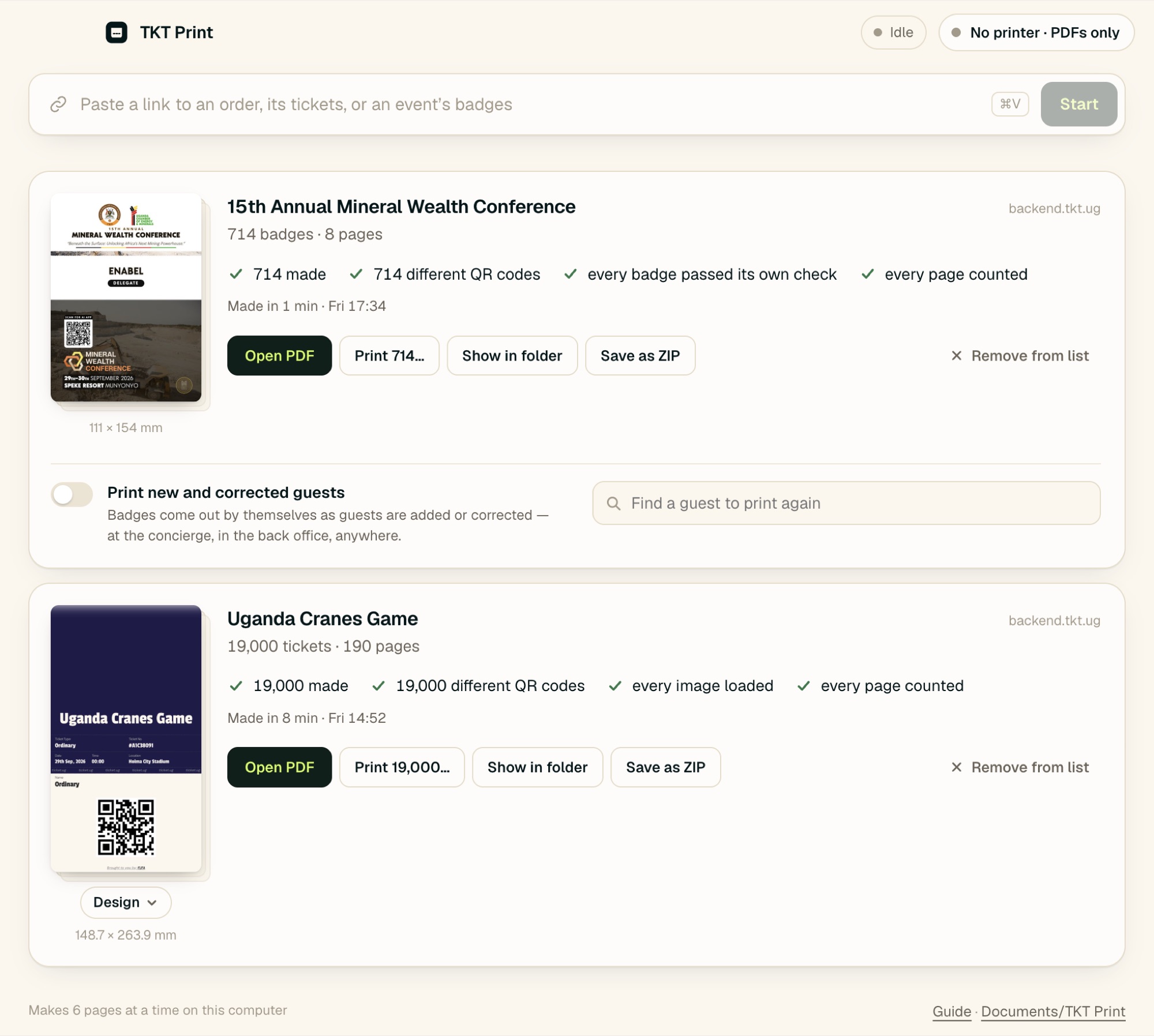The width and height of the screenshot is (1154, 1036).
Task: Focus Find a guest to print again field
Action: pos(846,503)
